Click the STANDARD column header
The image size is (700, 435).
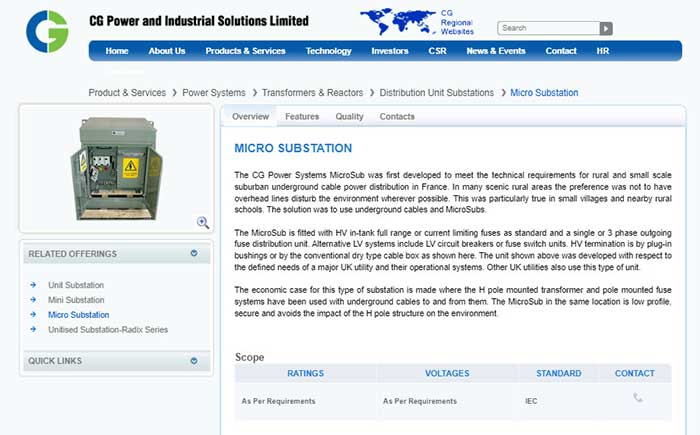[x=558, y=373]
